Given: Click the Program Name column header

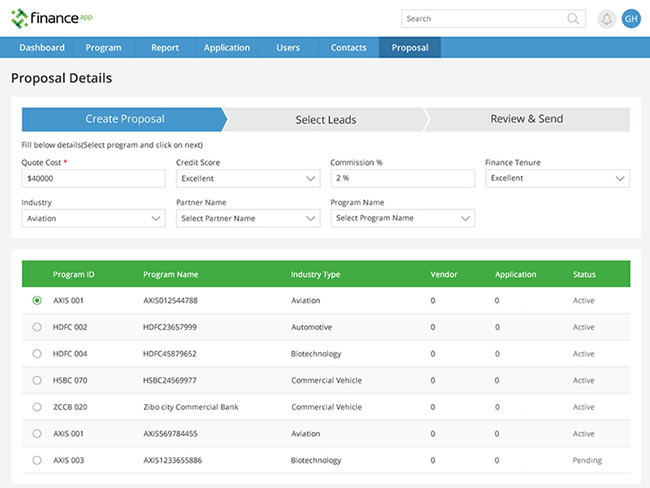Looking at the screenshot, I should pyautogui.click(x=171, y=274).
